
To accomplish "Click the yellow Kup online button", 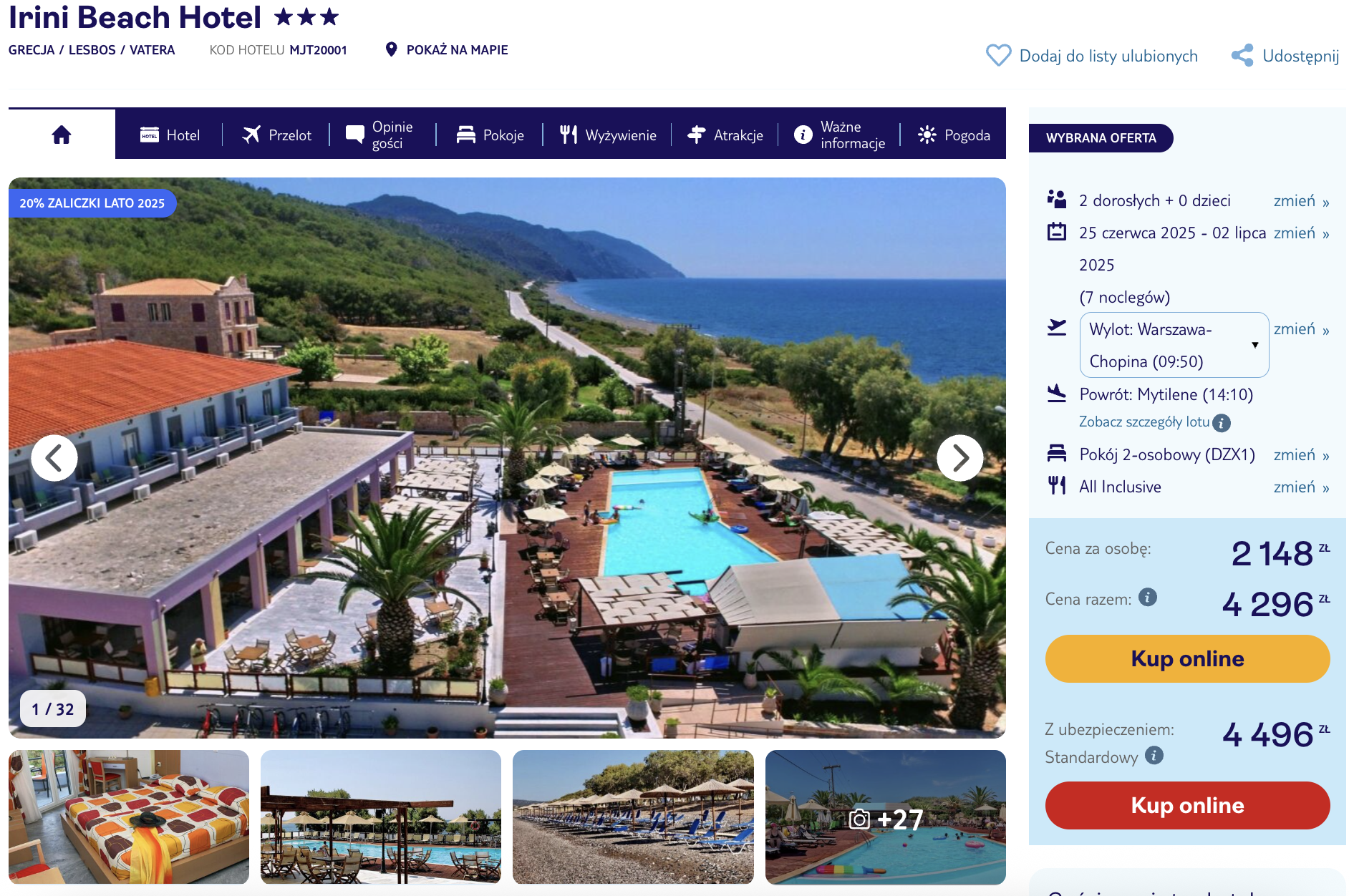I will tap(1187, 658).
